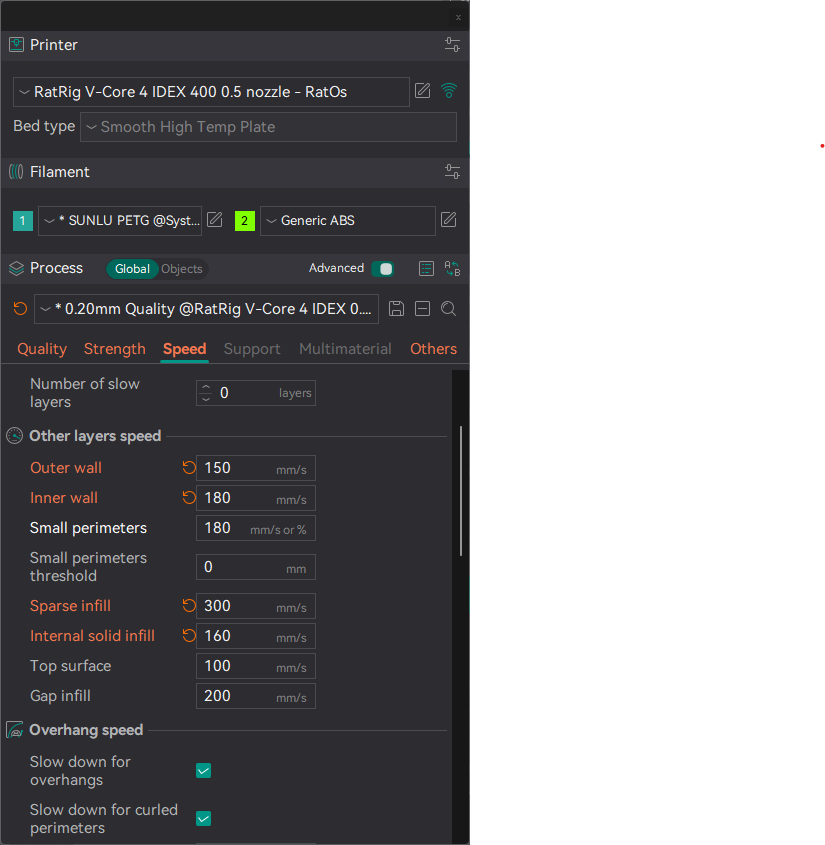Edit the Small perimeters speed field
This screenshot has width=825, height=845.
pos(256,529)
